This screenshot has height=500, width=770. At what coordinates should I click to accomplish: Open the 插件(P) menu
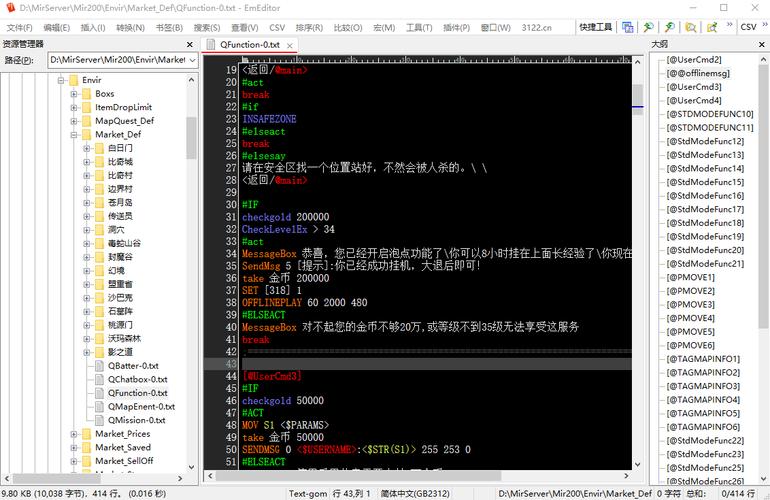click(456, 28)
